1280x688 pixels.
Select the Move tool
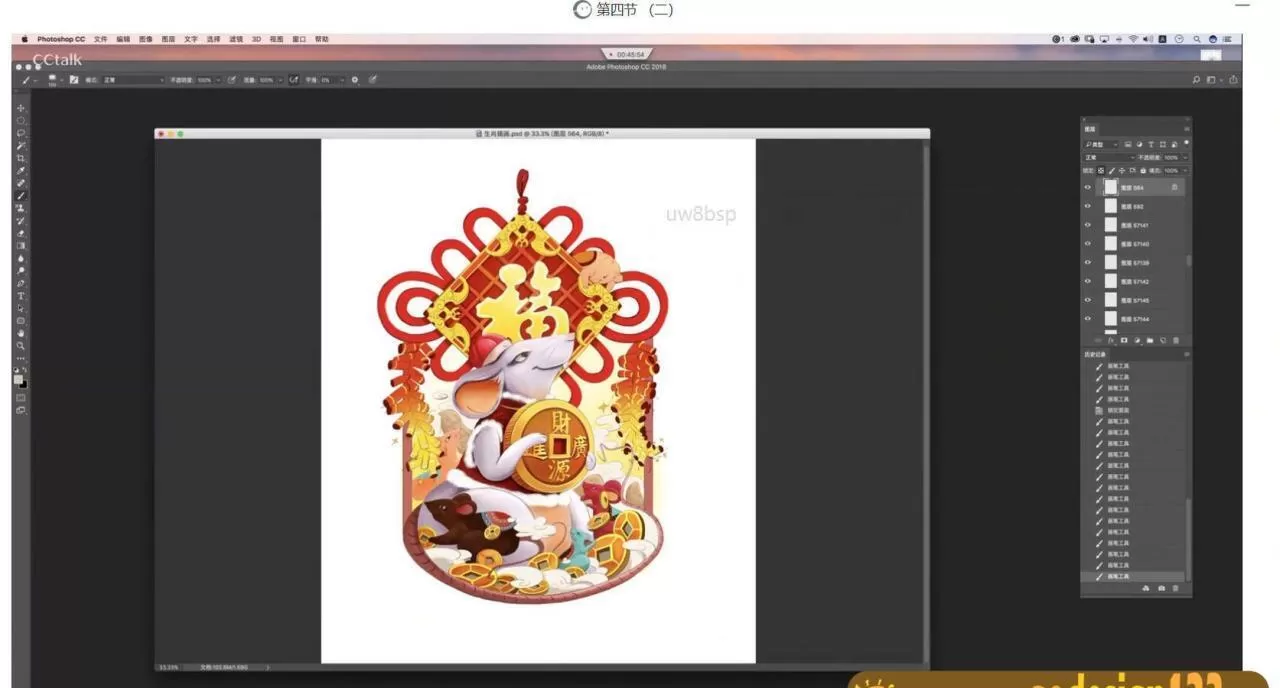coord(21,108)
